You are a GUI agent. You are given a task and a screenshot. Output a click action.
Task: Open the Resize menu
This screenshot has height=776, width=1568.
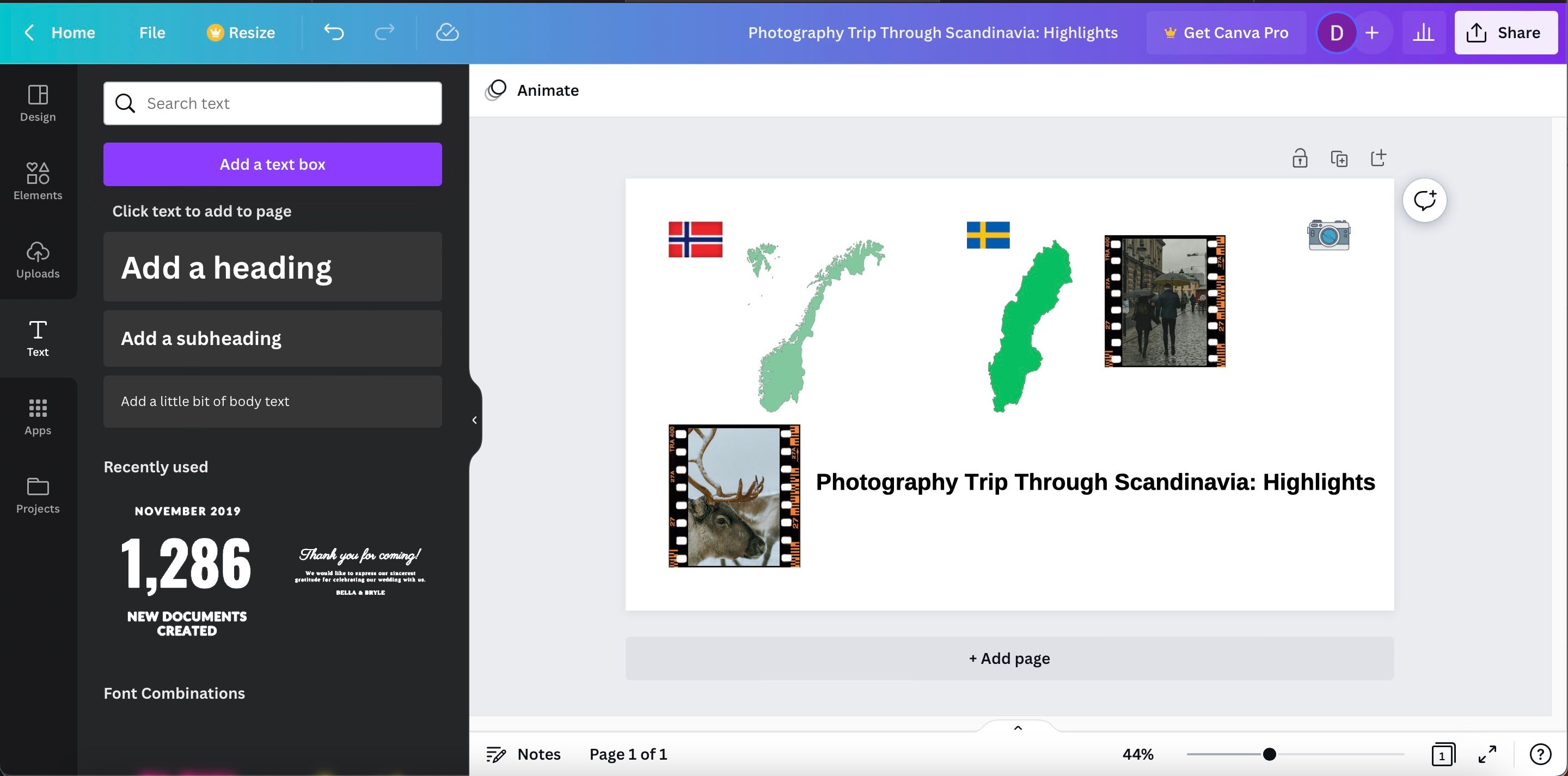coord(241,32)
